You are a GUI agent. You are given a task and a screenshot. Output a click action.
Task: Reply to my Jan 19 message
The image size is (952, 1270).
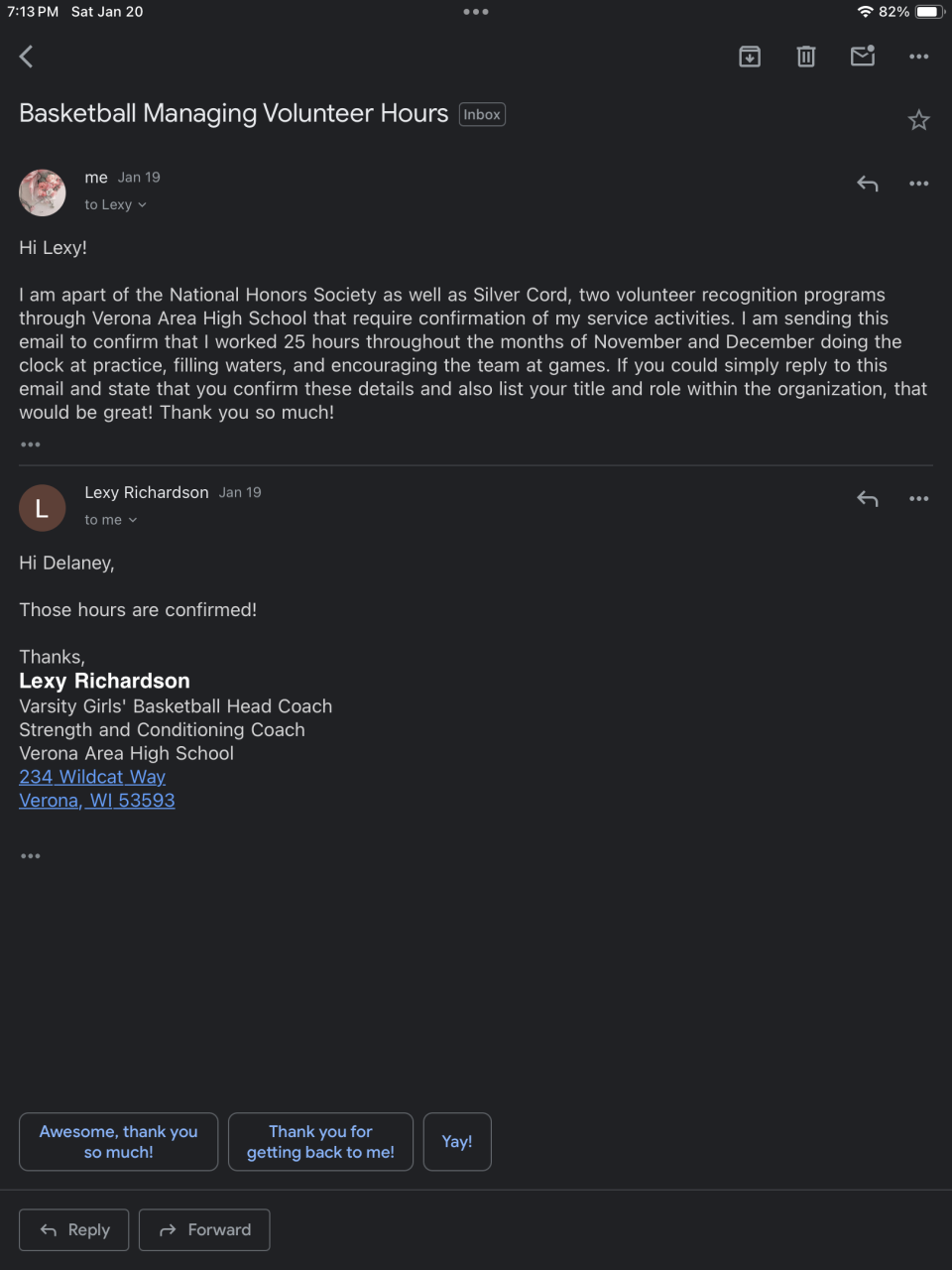point(868,184)
